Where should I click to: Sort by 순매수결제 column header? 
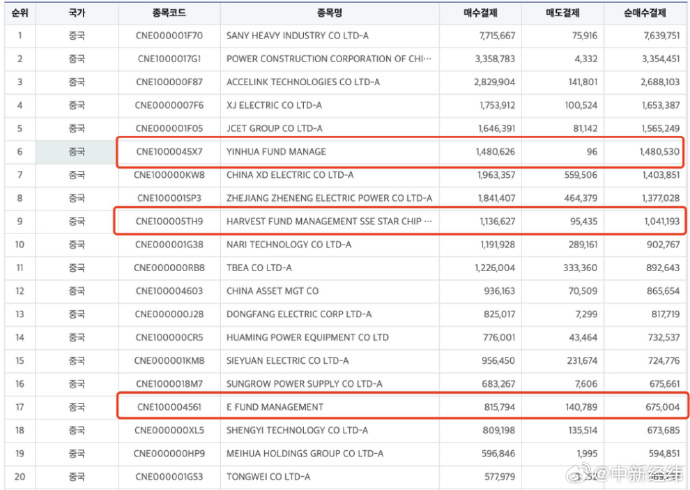click(647, 15)
